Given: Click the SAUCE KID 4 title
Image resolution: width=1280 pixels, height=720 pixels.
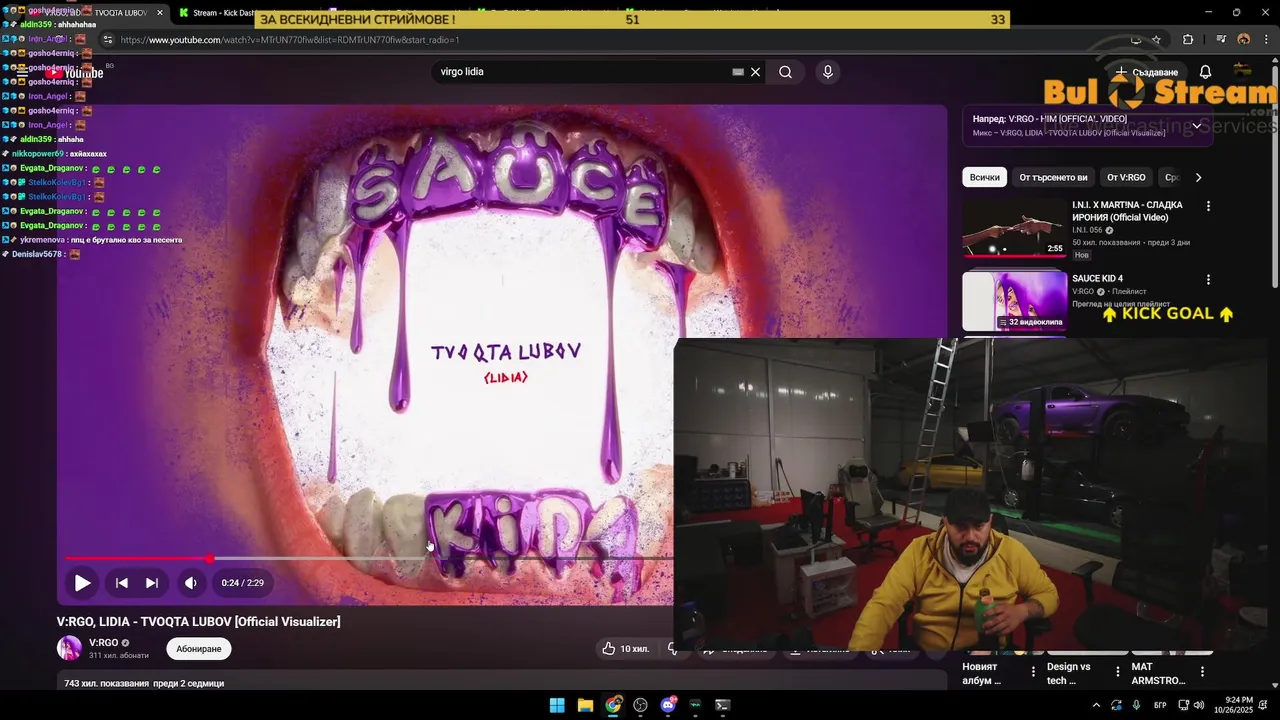Looking at the screenshot, I should 1098,279.
